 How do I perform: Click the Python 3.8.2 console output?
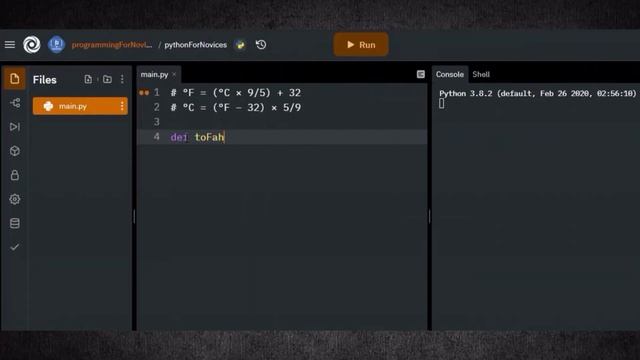point(538,93)
